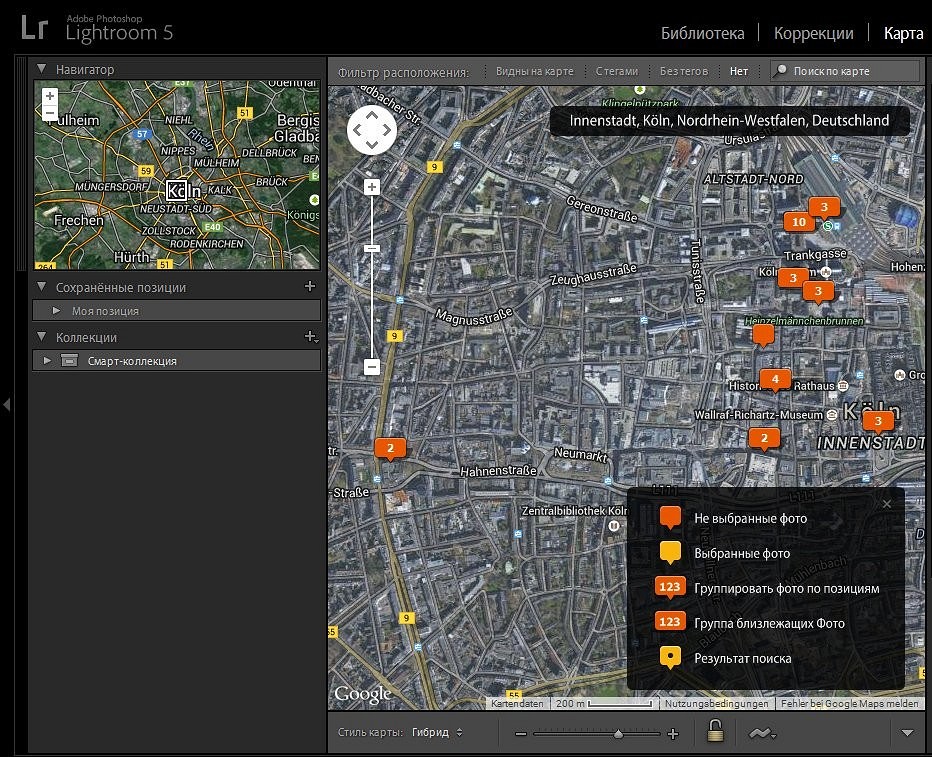Click the map pan control arrows
Image resolution: width=932 pixels, height=757 pixels.
click(x=372, y=130)
